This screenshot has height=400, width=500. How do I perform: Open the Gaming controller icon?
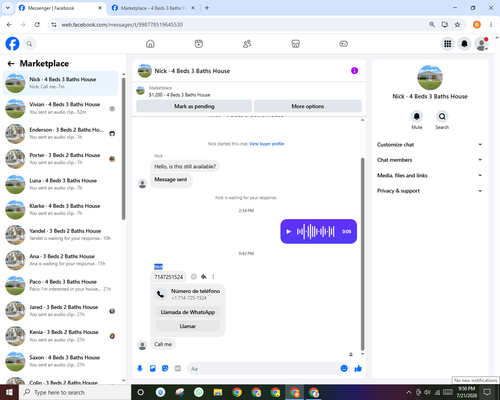[344, 44]
